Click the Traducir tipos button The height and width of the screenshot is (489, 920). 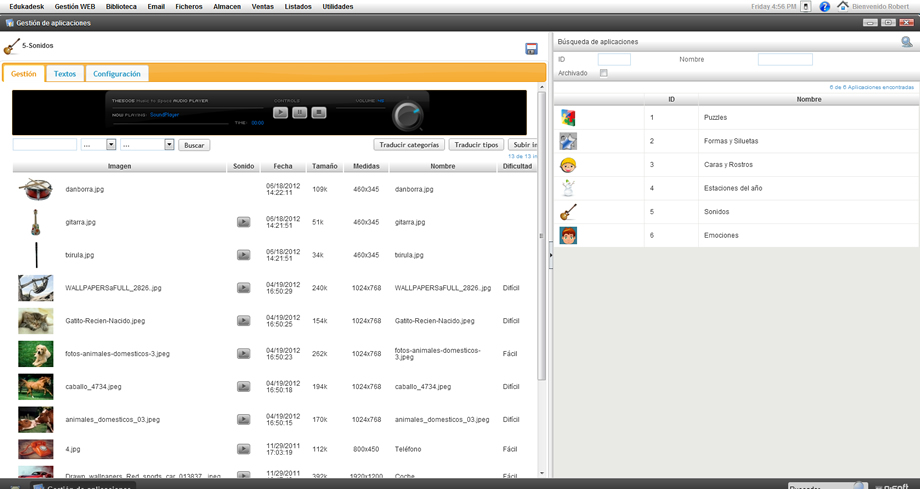[x=476, y=144]
